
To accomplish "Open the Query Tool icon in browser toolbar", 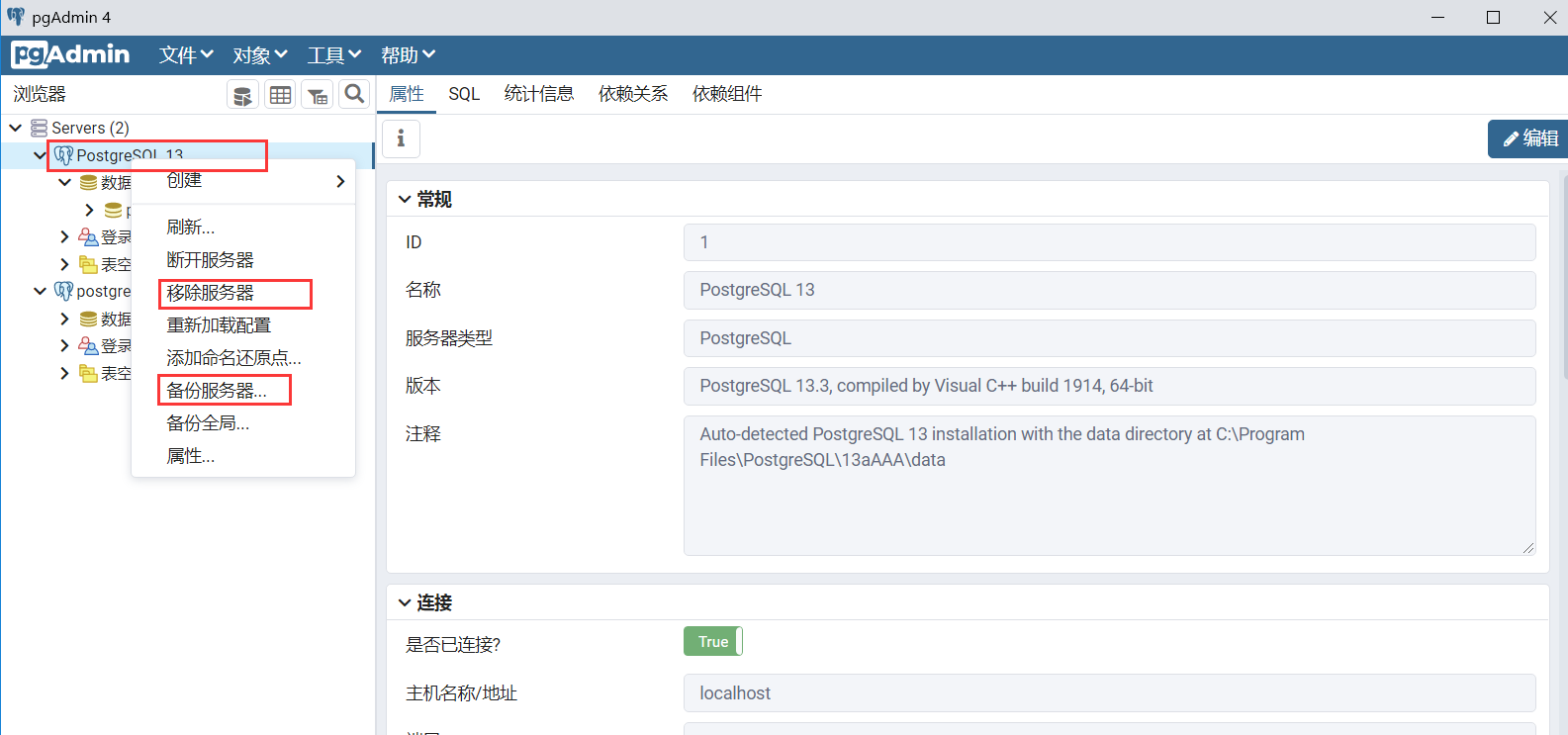I will pyautogui.click(x=242, y=95).
